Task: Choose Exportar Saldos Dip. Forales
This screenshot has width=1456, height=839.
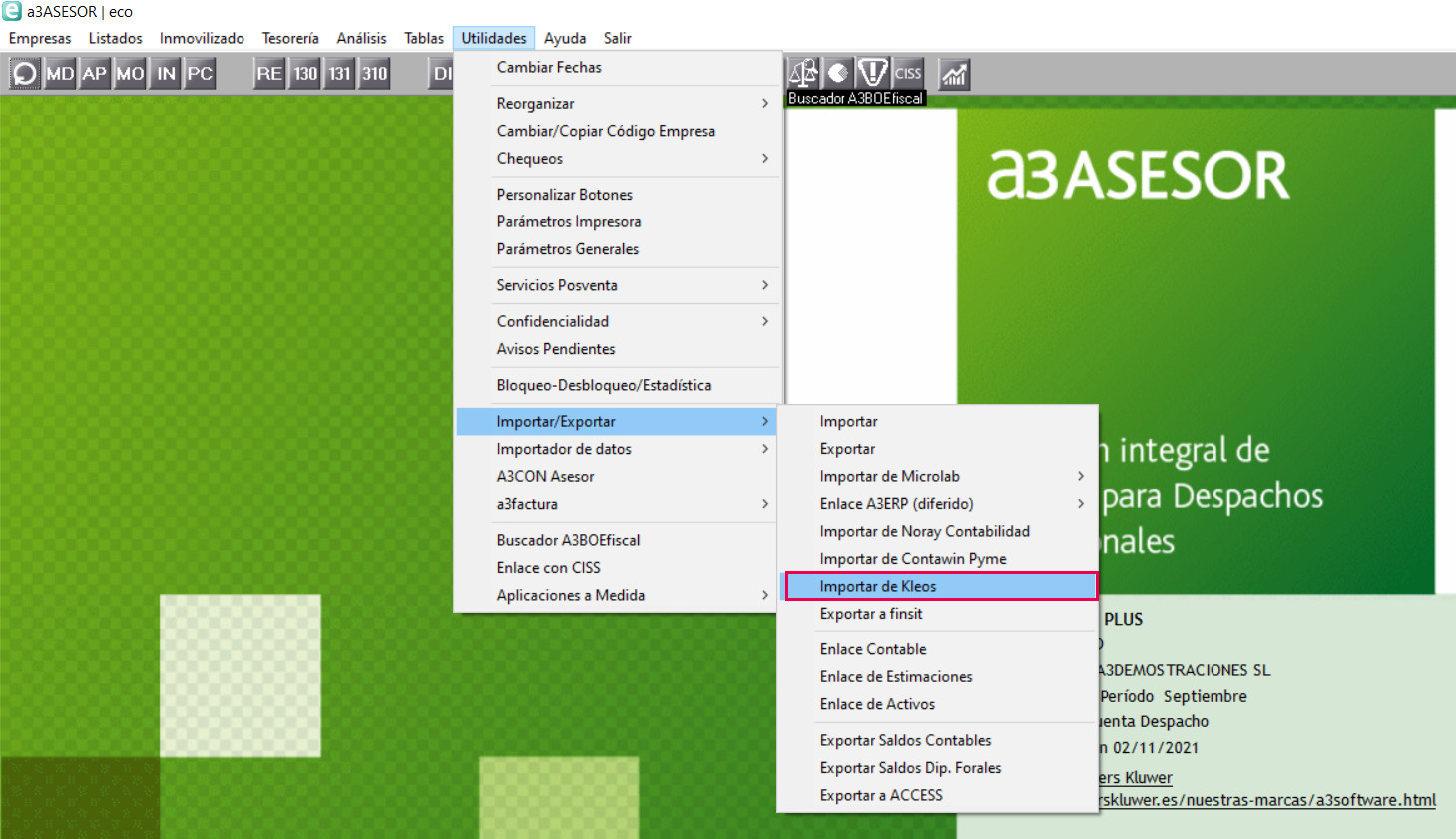Action: [938, 768]
